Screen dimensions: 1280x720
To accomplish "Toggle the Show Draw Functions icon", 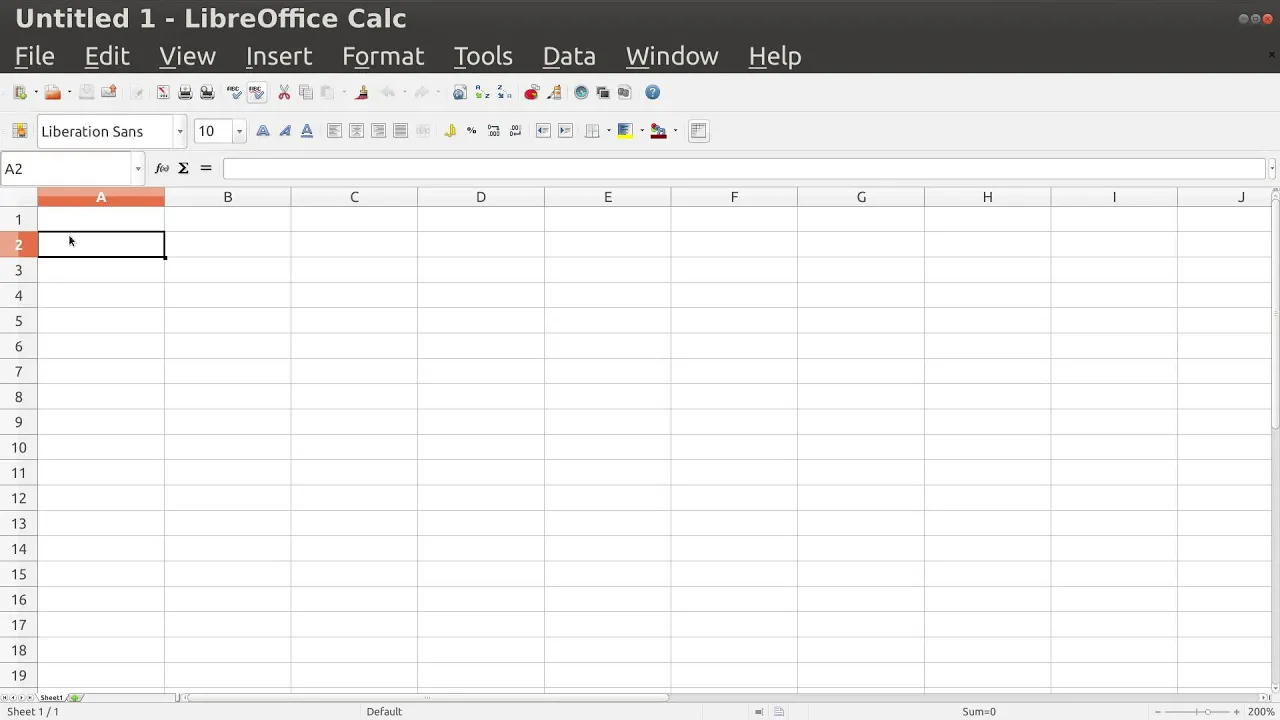I will 554,92.
